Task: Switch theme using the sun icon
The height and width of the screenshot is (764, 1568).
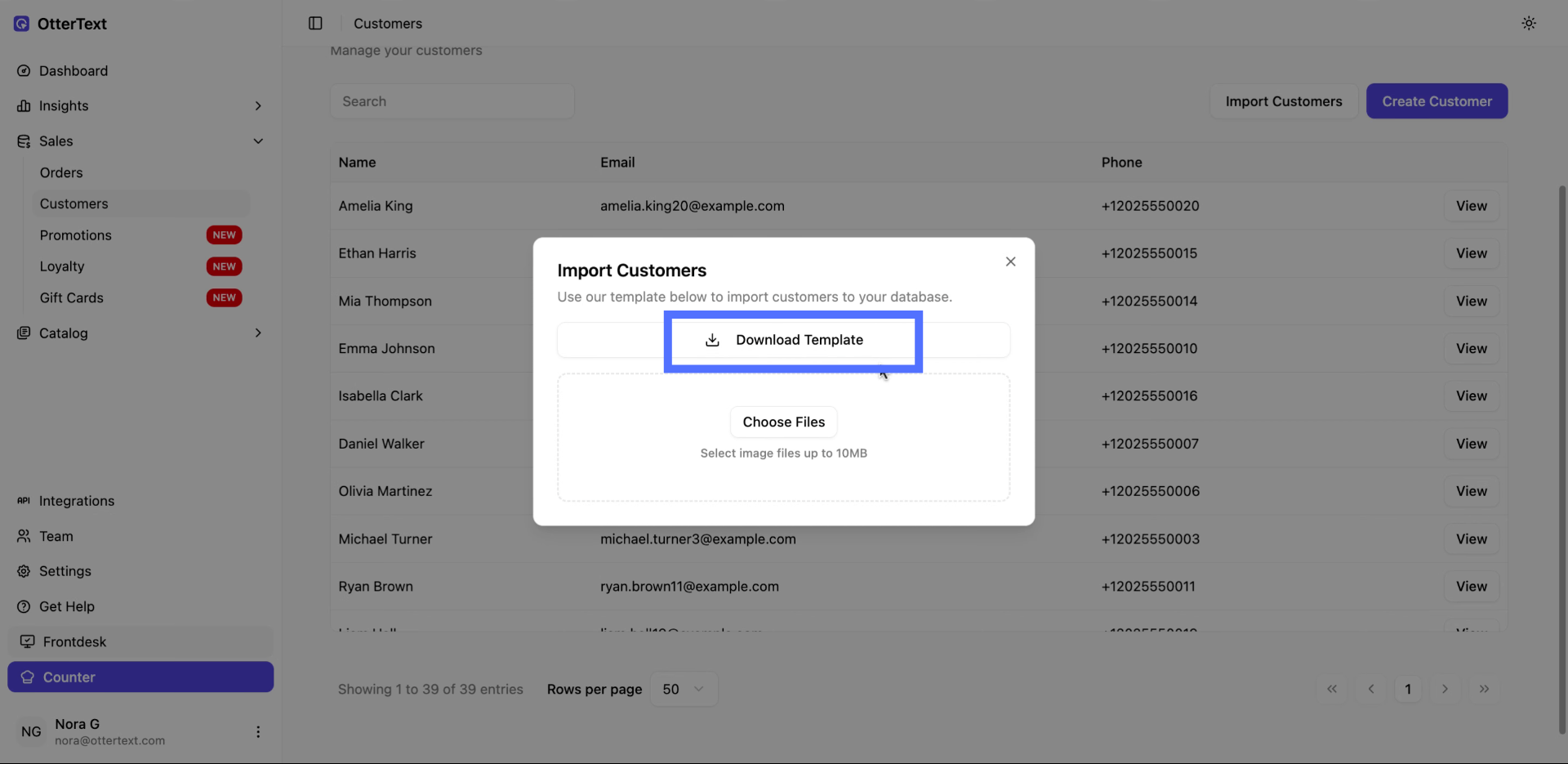Action: pos(1528,24)
